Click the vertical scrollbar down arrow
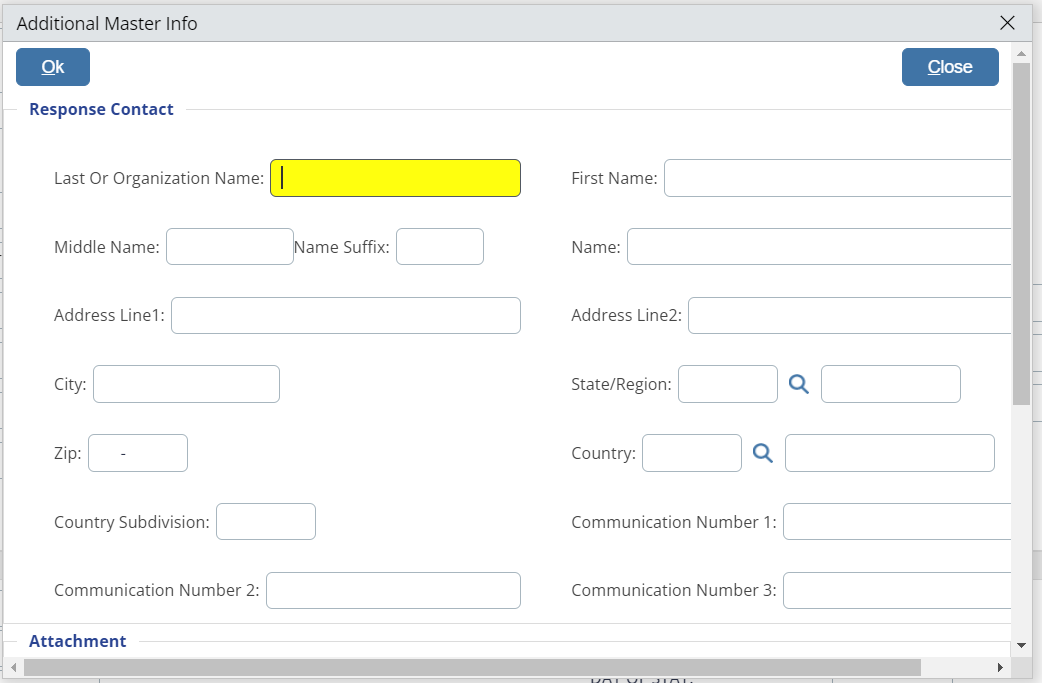 point(1021,645)
